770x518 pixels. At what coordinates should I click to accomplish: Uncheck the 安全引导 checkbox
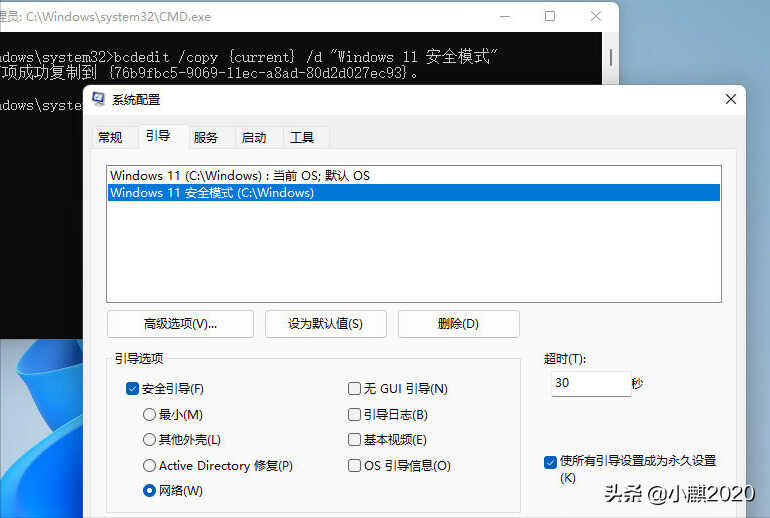pos(132,389)
